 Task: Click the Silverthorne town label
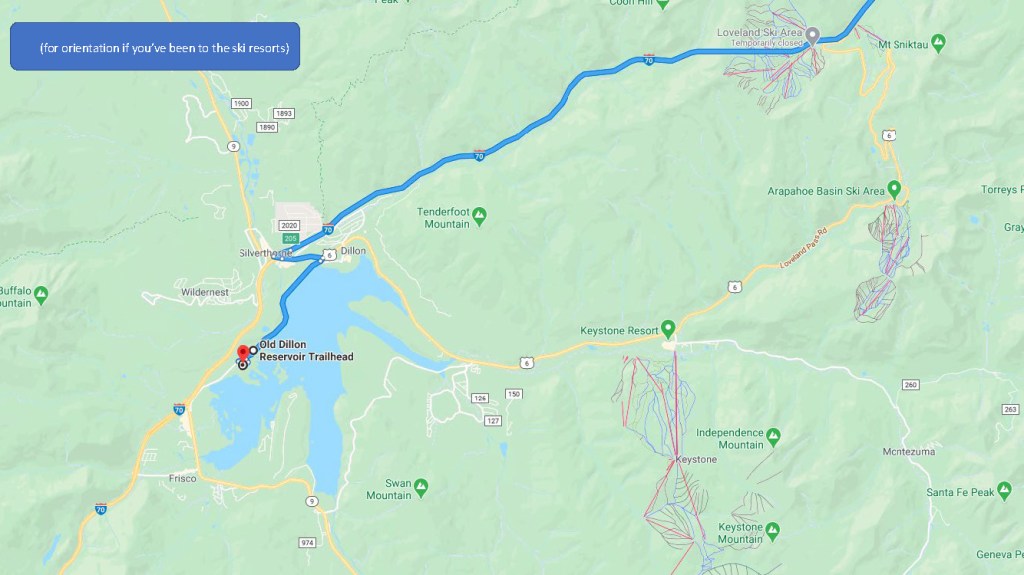(265, 253)
